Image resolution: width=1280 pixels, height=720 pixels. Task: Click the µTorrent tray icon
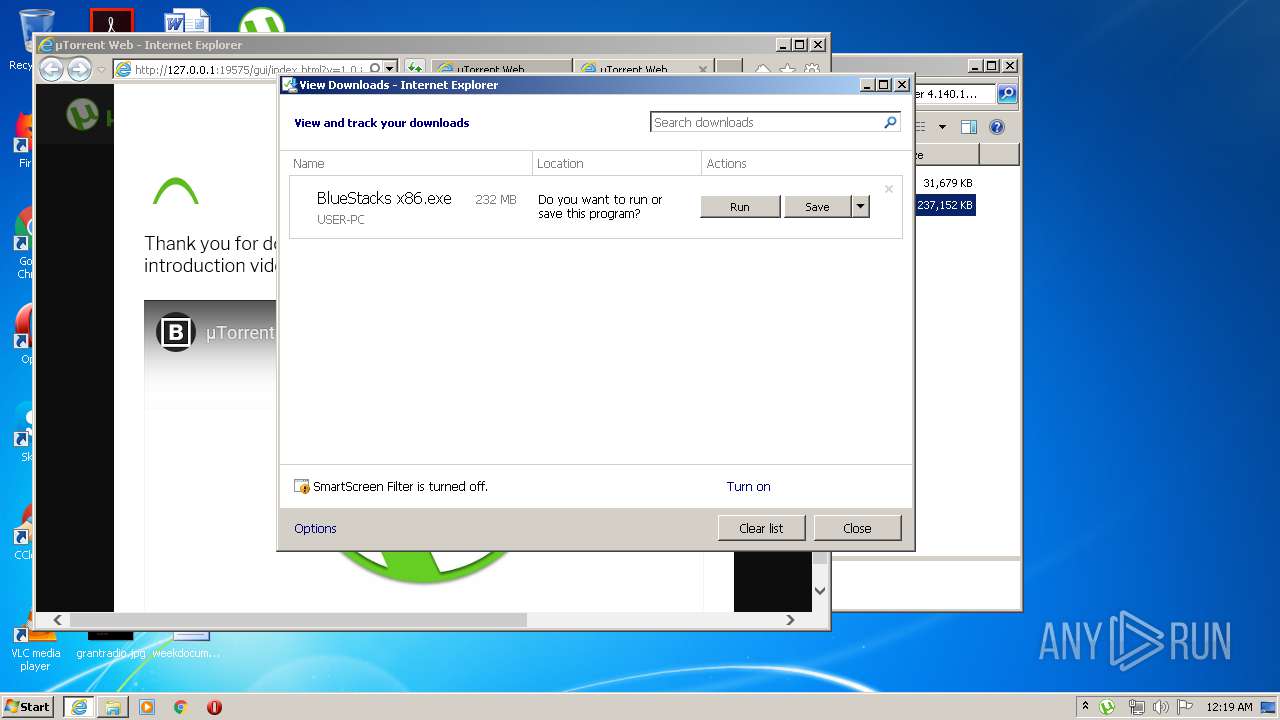click(1107, 707)
